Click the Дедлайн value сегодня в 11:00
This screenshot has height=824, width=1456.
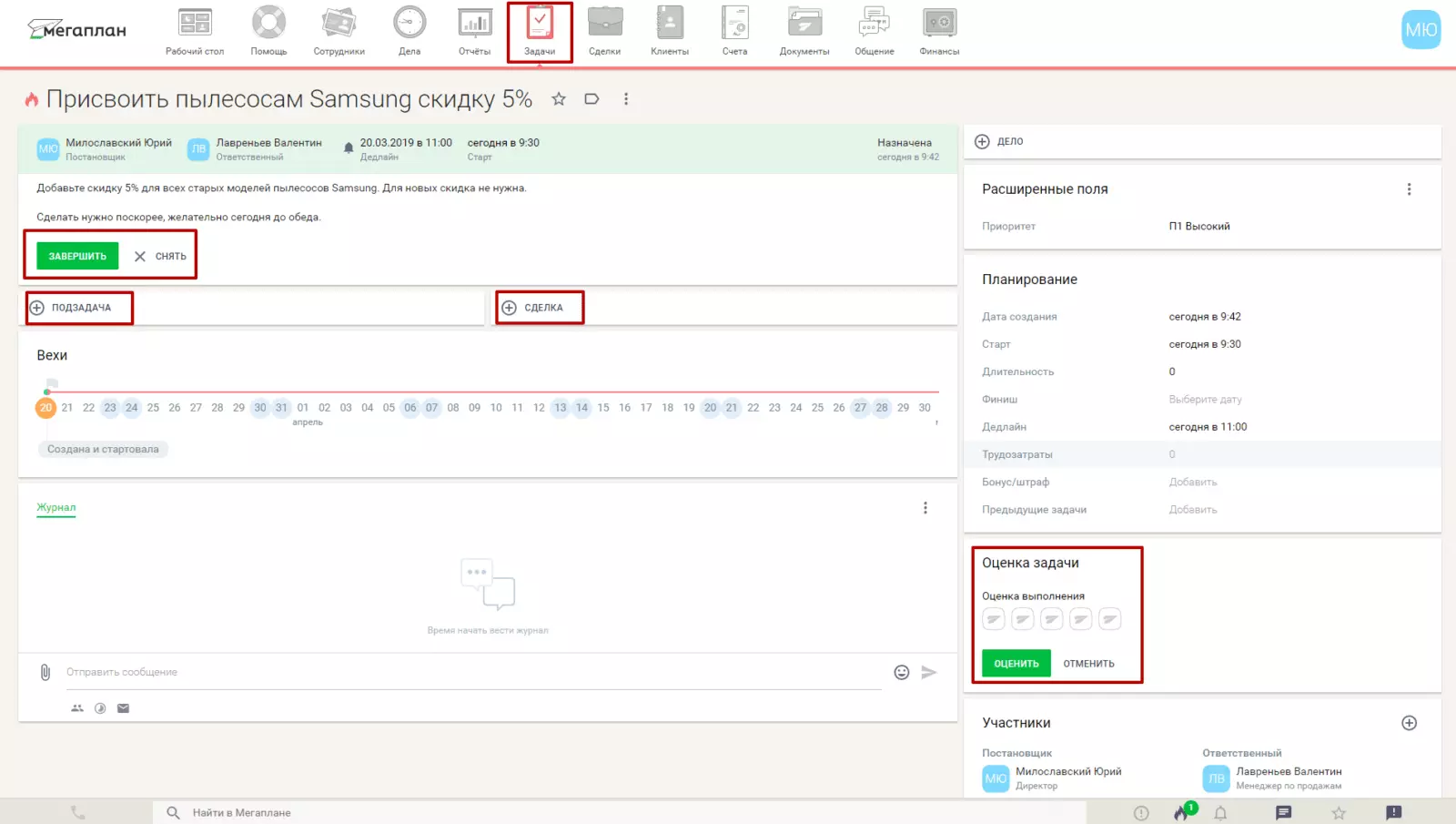click(x=1208, y=427)
